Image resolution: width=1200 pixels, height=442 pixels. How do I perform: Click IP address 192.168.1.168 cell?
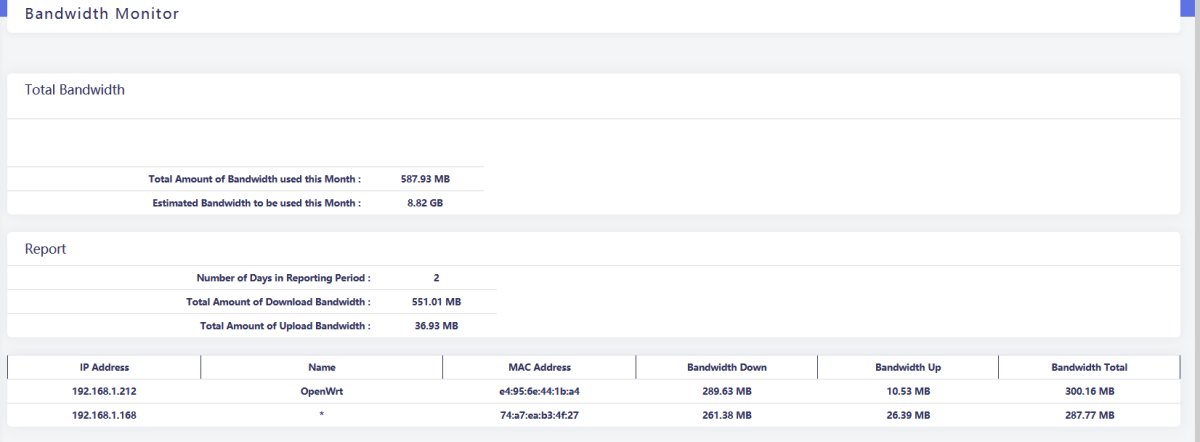(x=104, y=415)
